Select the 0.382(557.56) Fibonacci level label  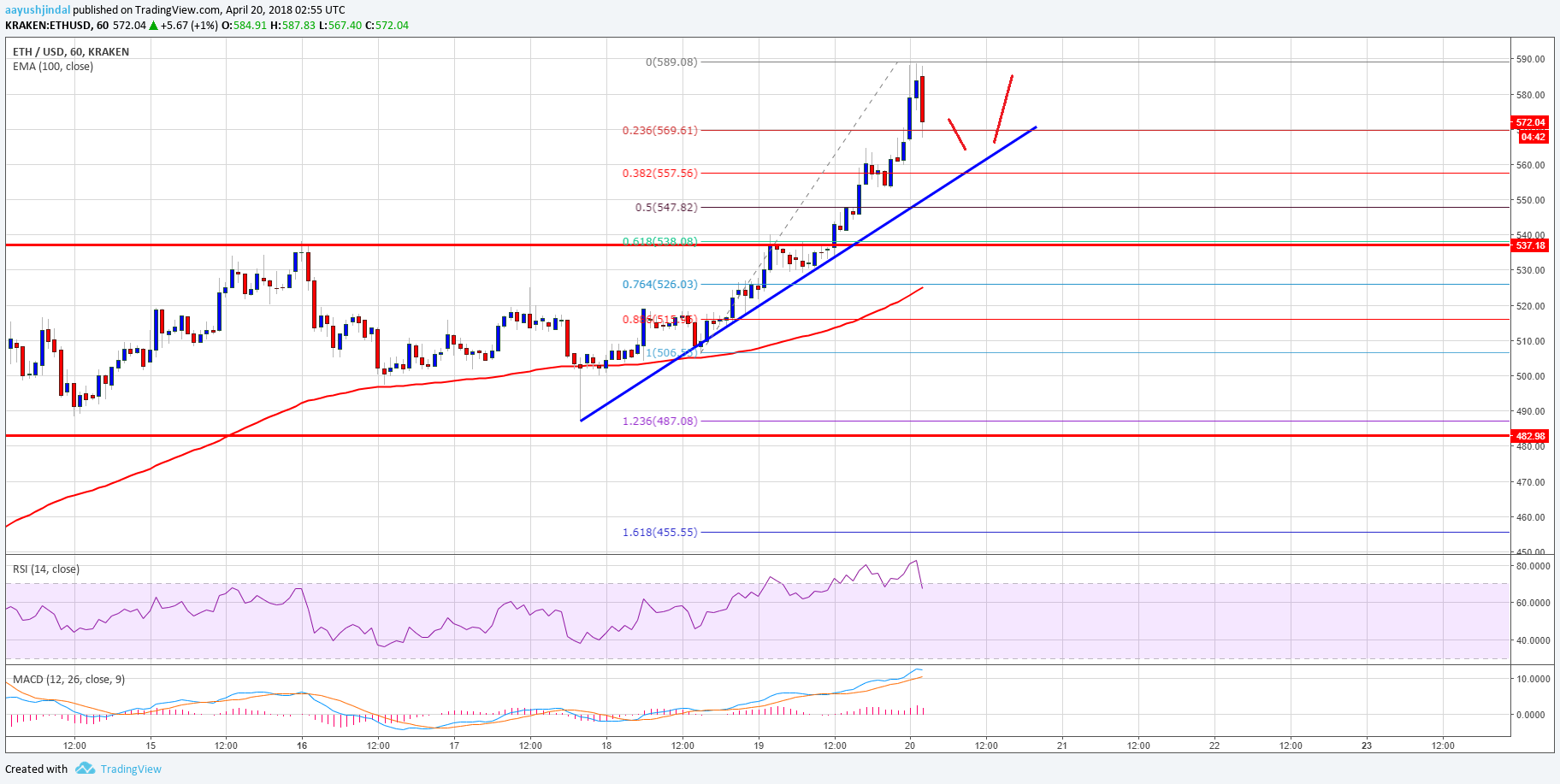pos(659,174)
